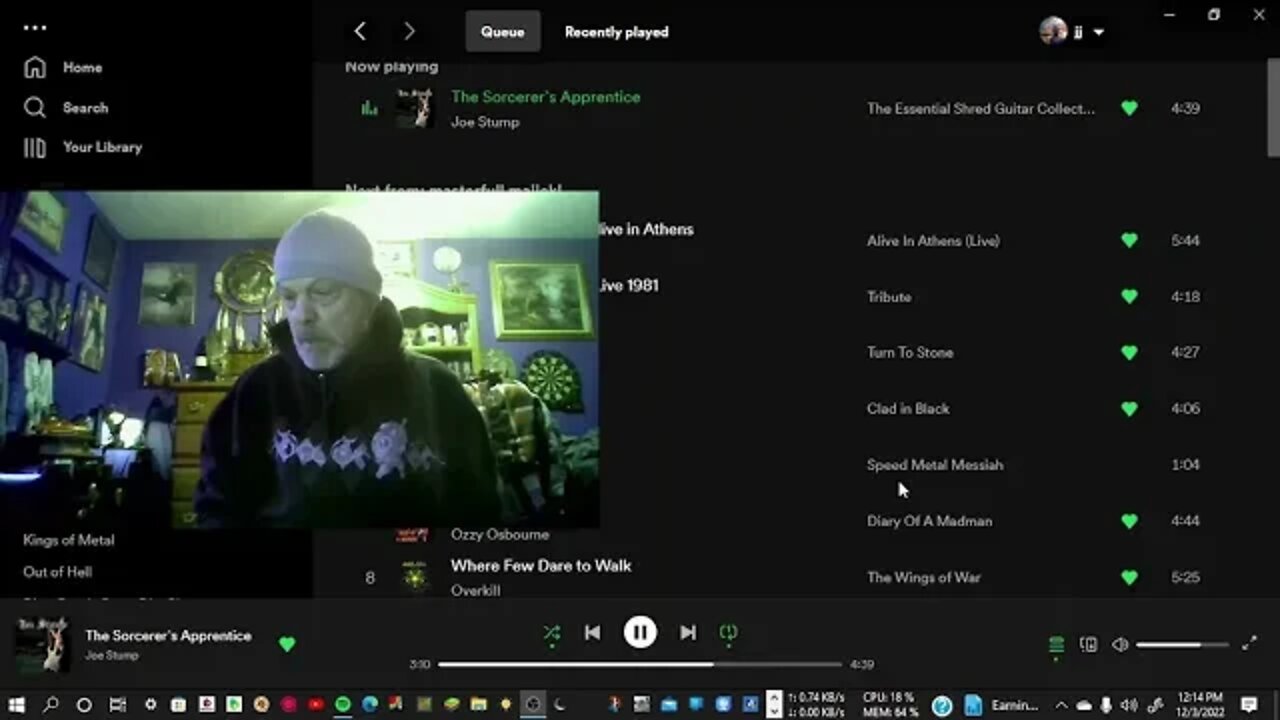Unlike the track from album Tribute

pos(1129,296)
